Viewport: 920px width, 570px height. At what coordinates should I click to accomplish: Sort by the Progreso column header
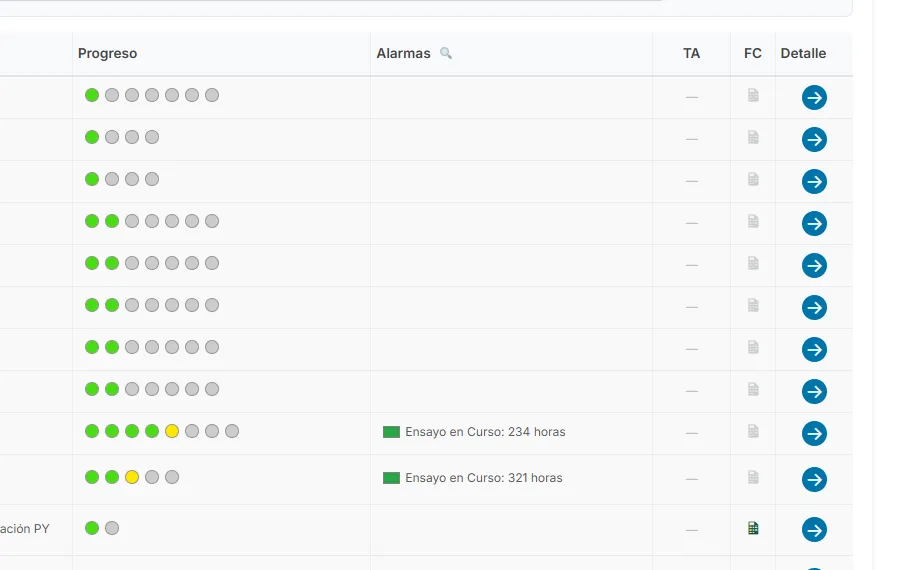click(x=107, y=53)
